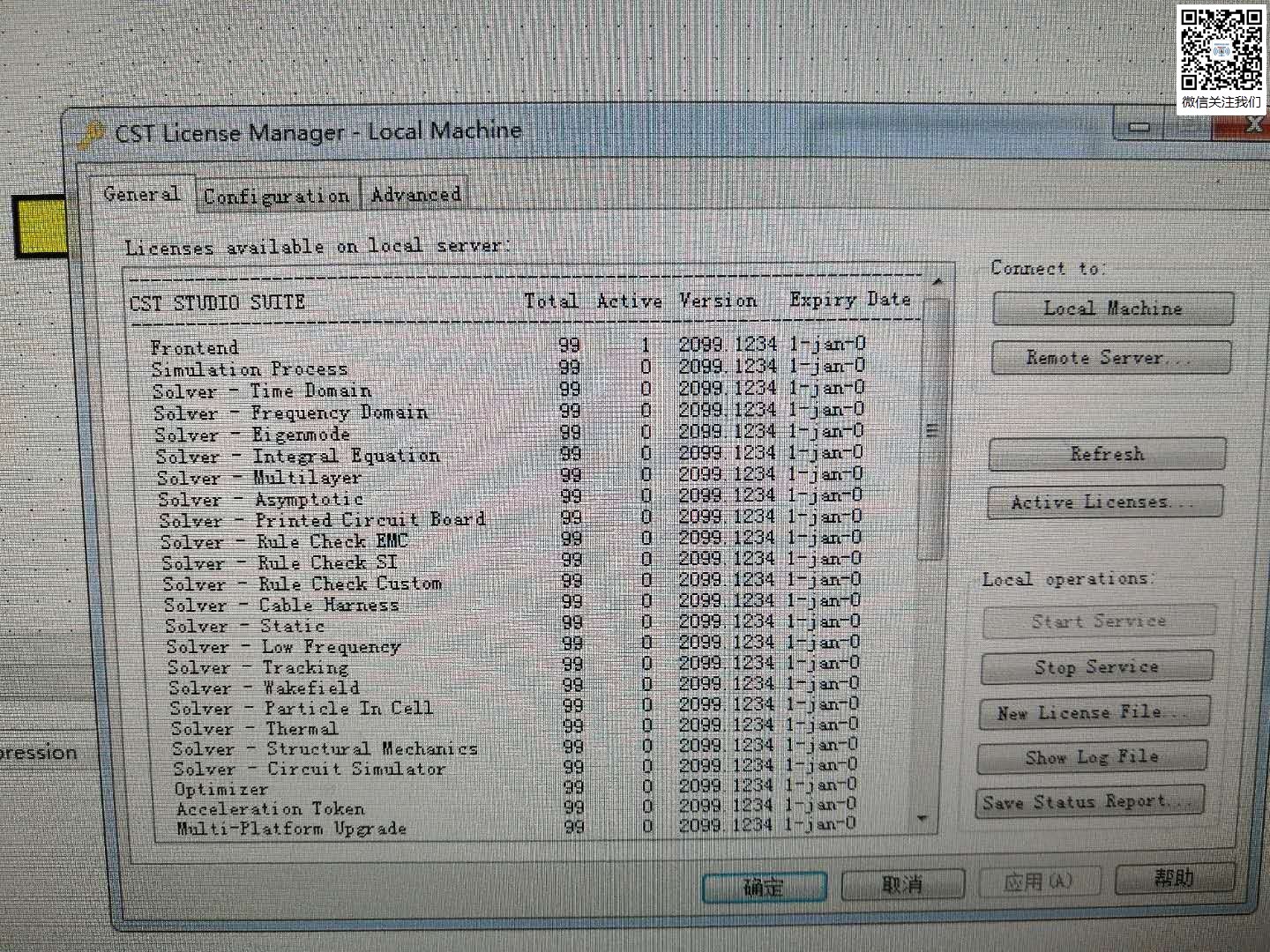The image size is (1270, 952).
Task: Click the CST License Manager key icon
Action: (91, 135)
